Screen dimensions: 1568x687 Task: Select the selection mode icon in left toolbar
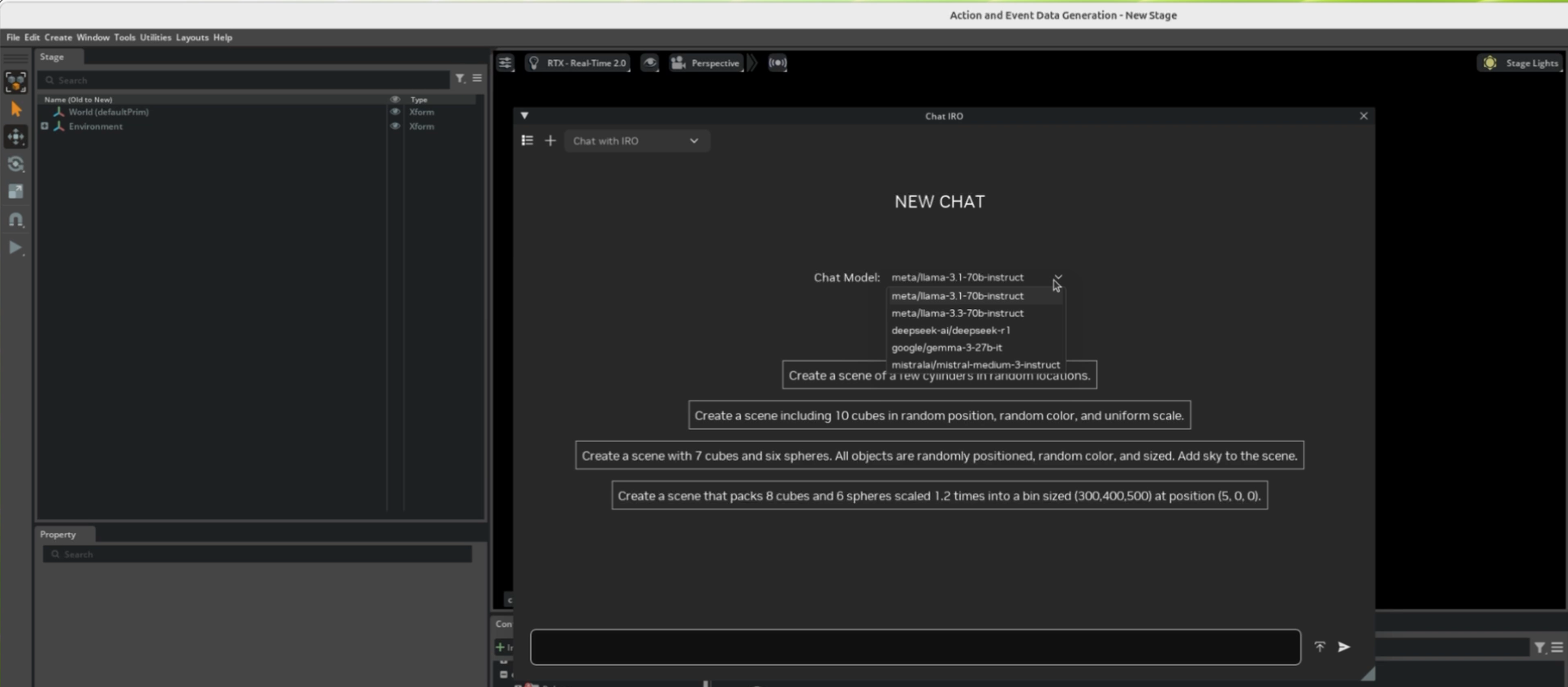[x=15, y=82]
